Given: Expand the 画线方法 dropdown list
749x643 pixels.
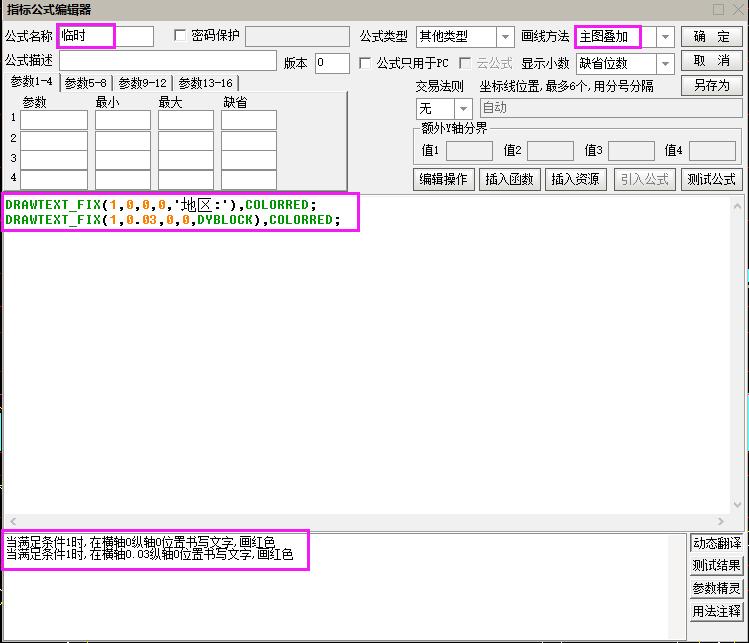Looking at the screenshot, I should [665, 37].
